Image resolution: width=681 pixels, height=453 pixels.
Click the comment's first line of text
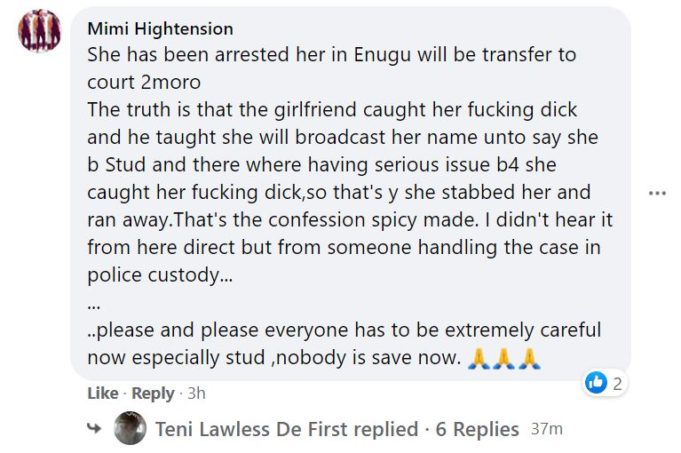[331, 55]
